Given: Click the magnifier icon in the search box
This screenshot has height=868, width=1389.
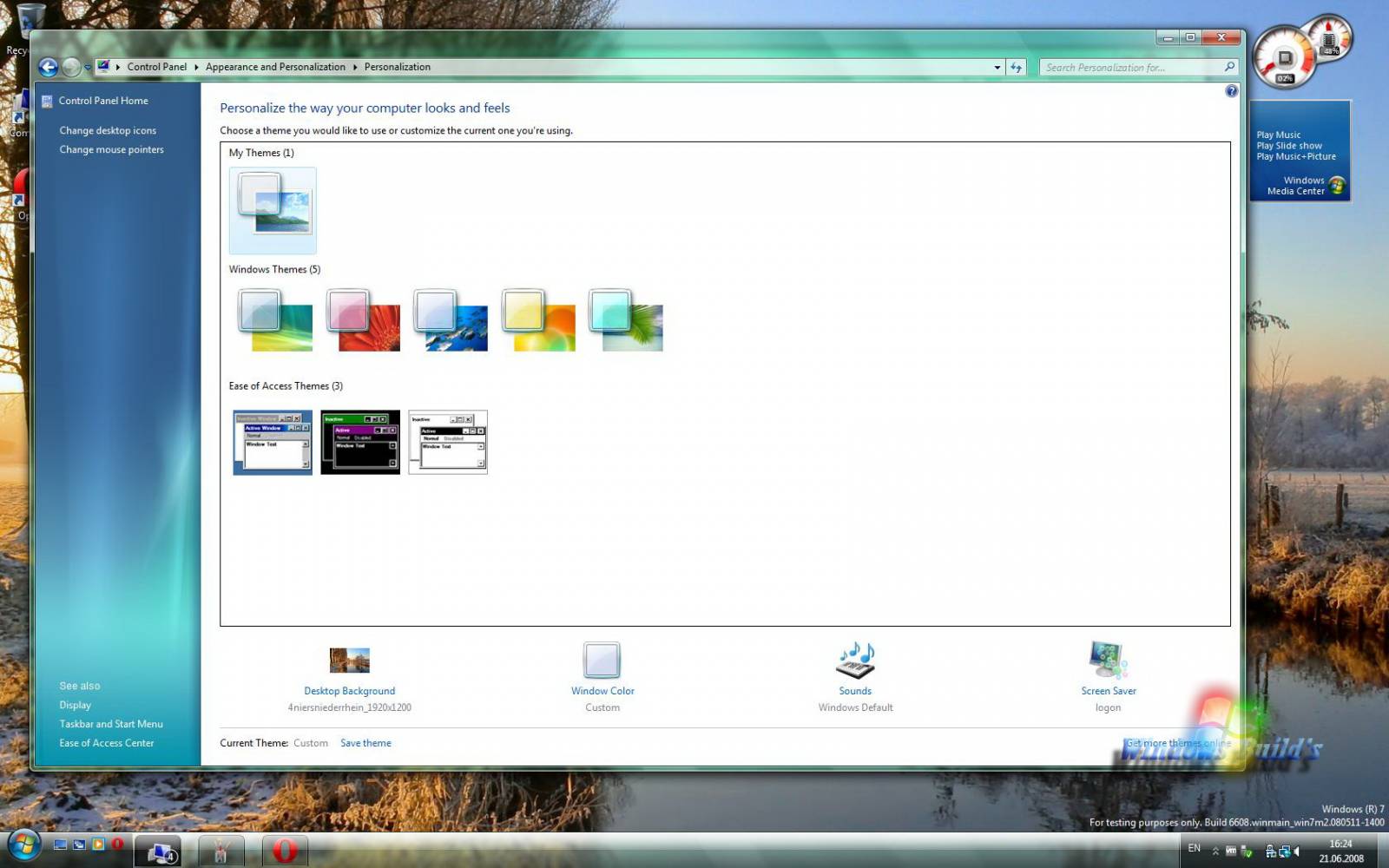Looking at the screenshot, I should pyautogui.click(x=1229, y=67).
